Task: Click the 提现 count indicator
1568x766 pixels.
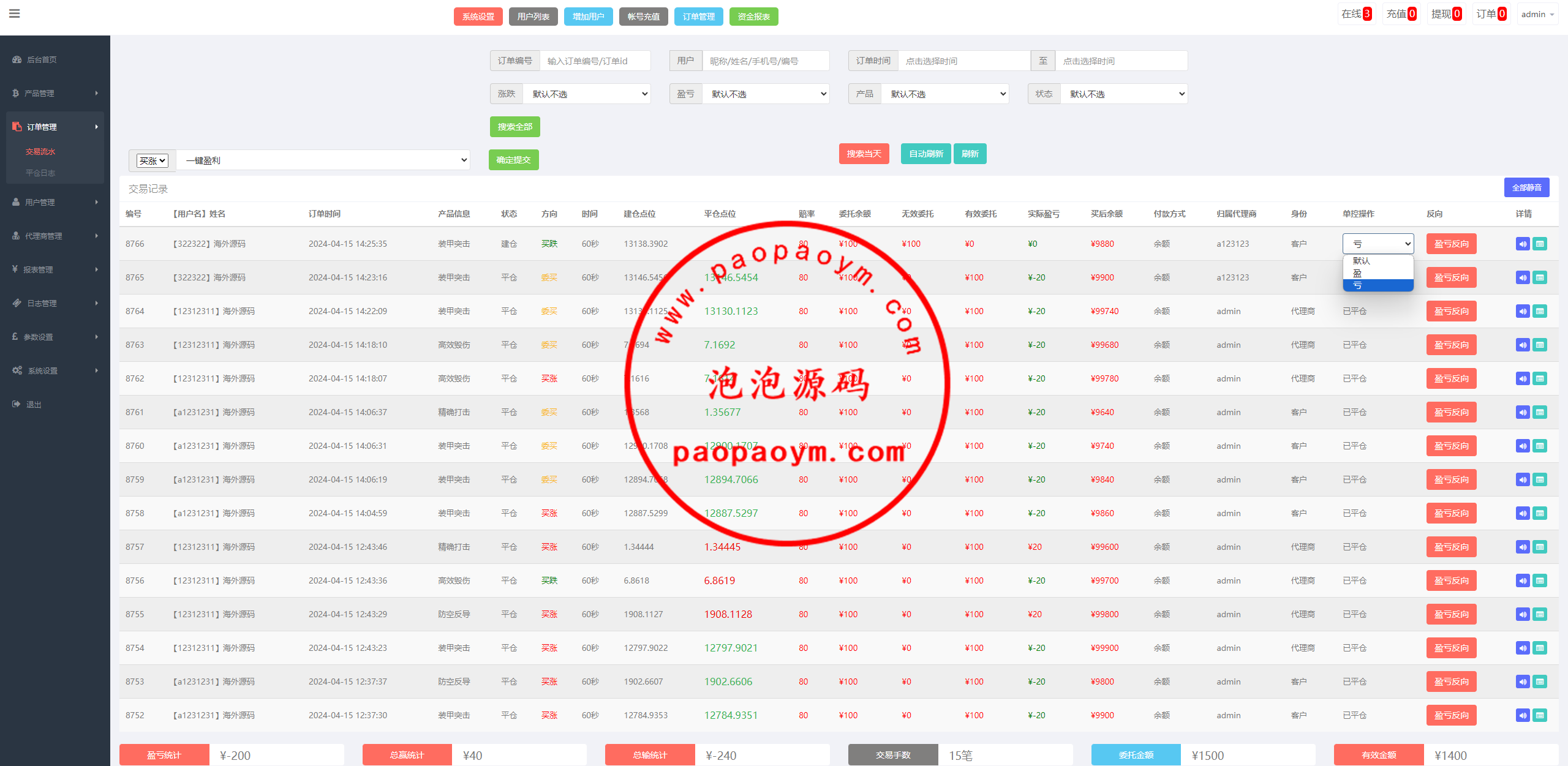Action: point(1447,14)
